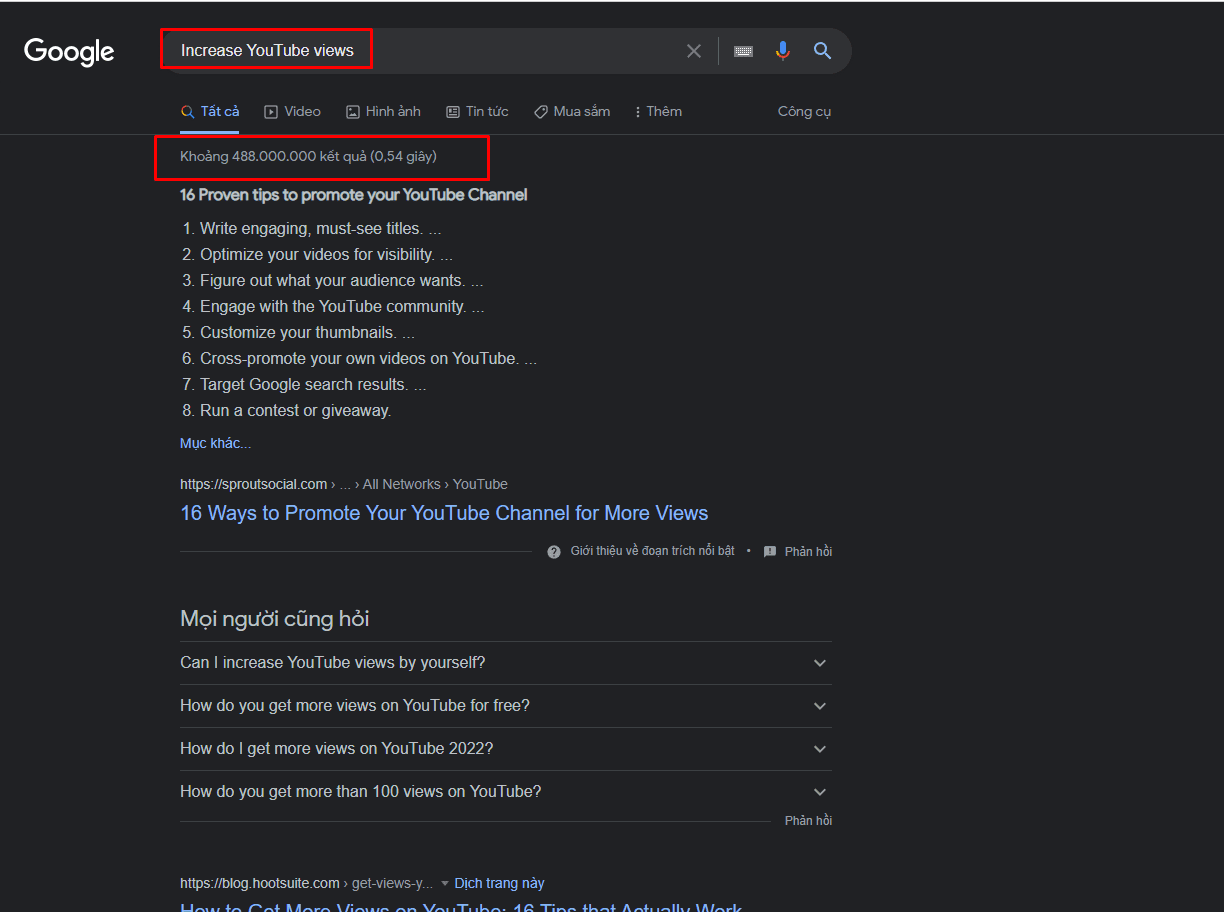Viewport: 1224px width, 912px height.
Task: Open dropdown arrow next to hootsuite URL
Action: (x=445, y=884)
